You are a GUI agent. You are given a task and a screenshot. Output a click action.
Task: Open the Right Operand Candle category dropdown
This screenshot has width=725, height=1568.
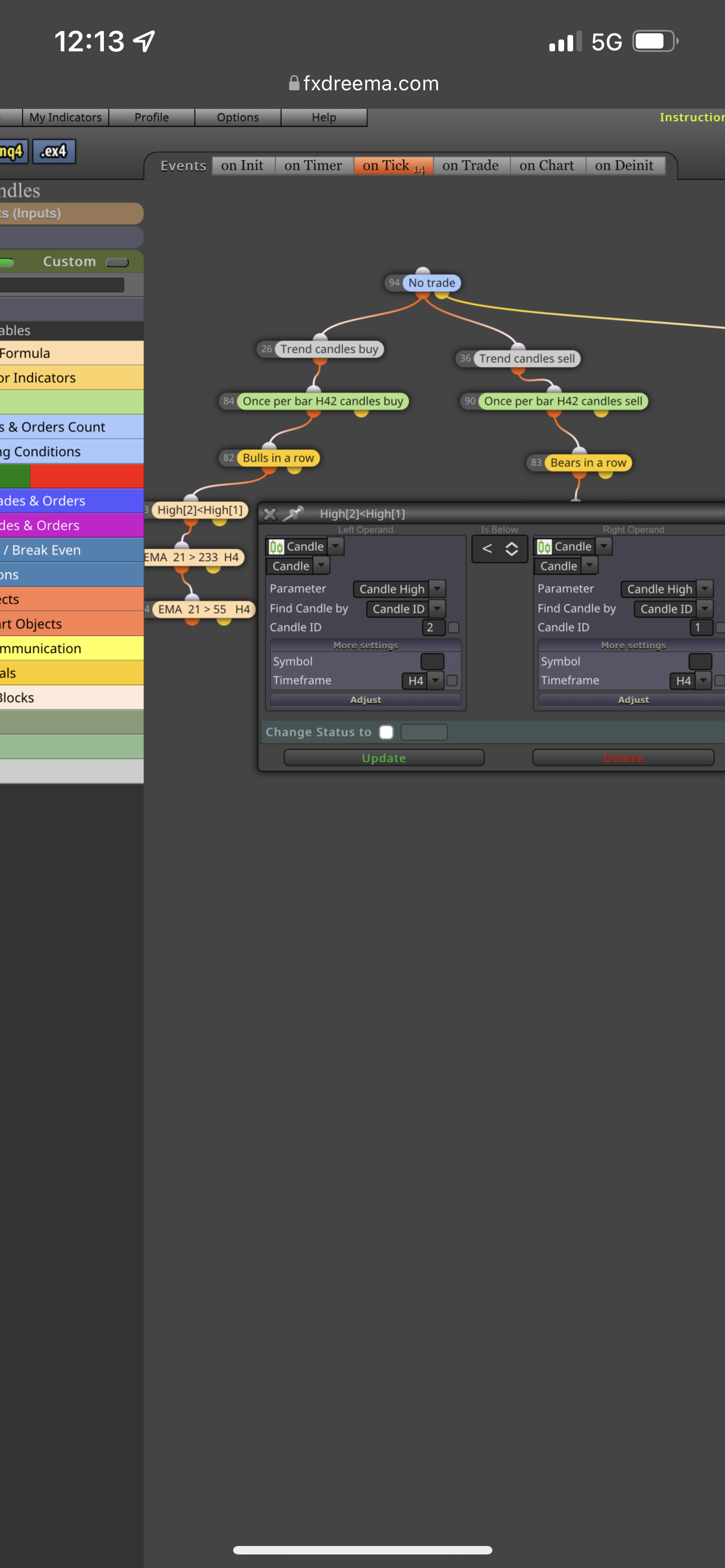603,546
